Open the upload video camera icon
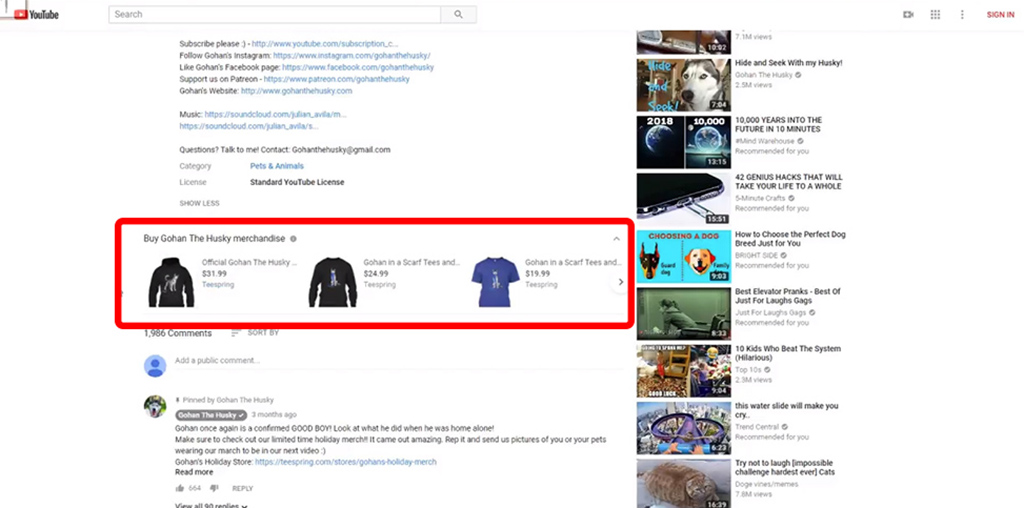Image resolution: width=1024 pixels, height=508 pixels. coord(908,14)
